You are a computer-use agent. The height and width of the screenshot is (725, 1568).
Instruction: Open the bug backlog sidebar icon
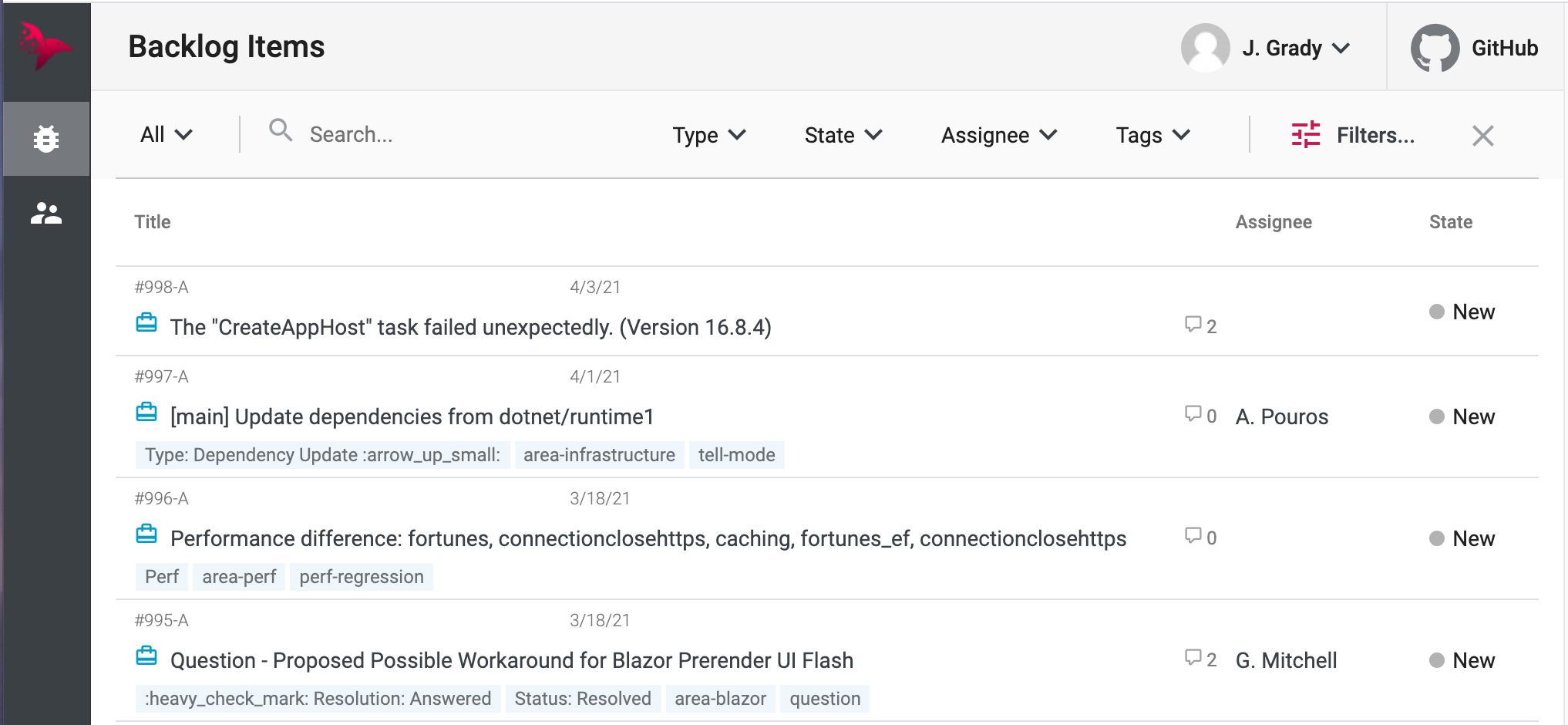[46, 139]
